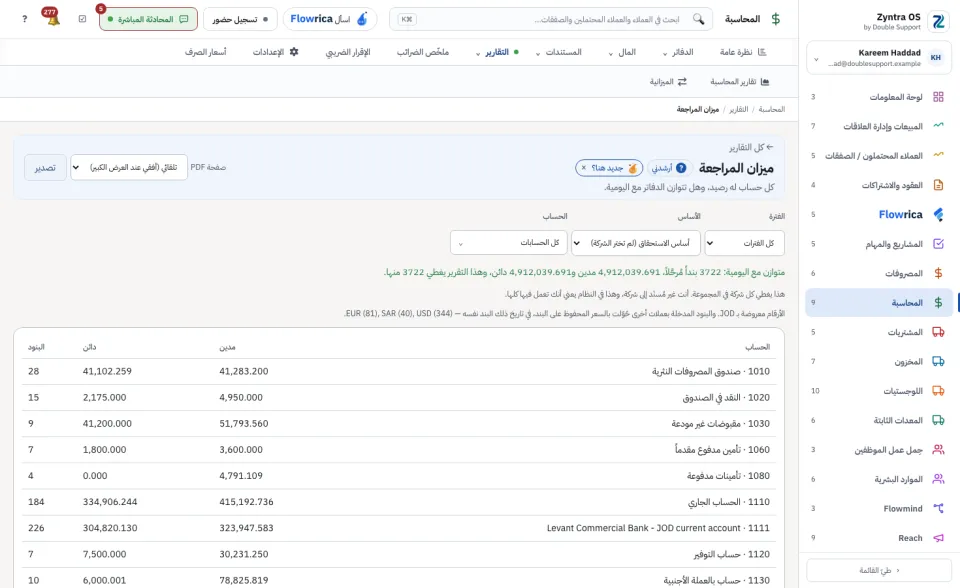Click debit value 415,192.736
Viewport: 960px width, 588px height.
[x=246, y=502]
